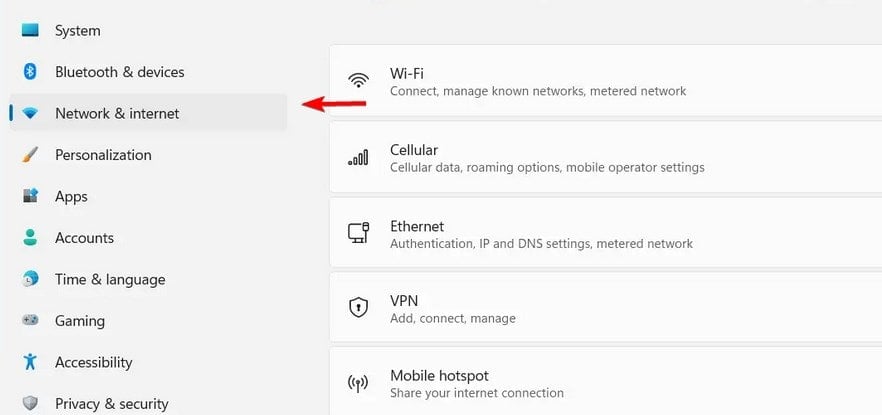
Task: Click the VPN shield lock icon
Action: pos(358,307)
